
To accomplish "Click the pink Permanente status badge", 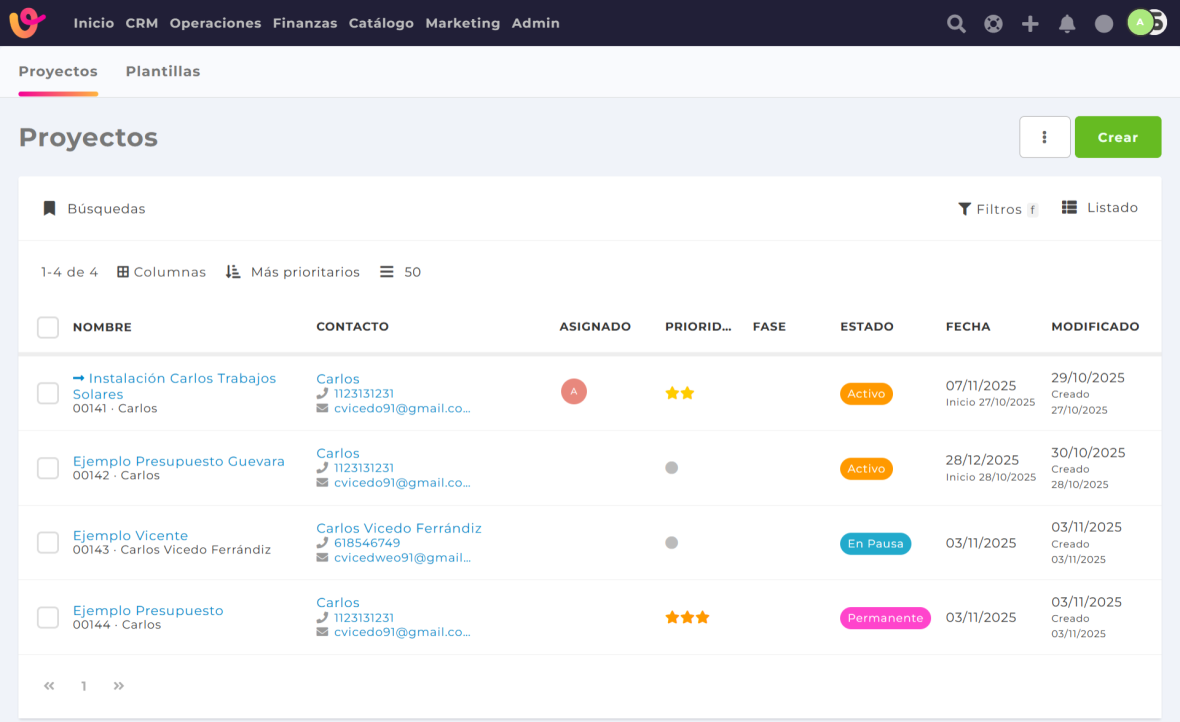I will (x=885, y=618).
